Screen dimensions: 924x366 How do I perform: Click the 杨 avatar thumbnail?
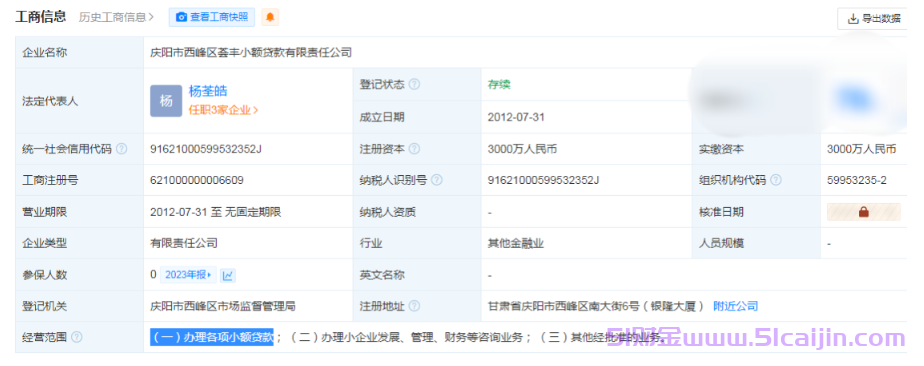pos(166,101)
